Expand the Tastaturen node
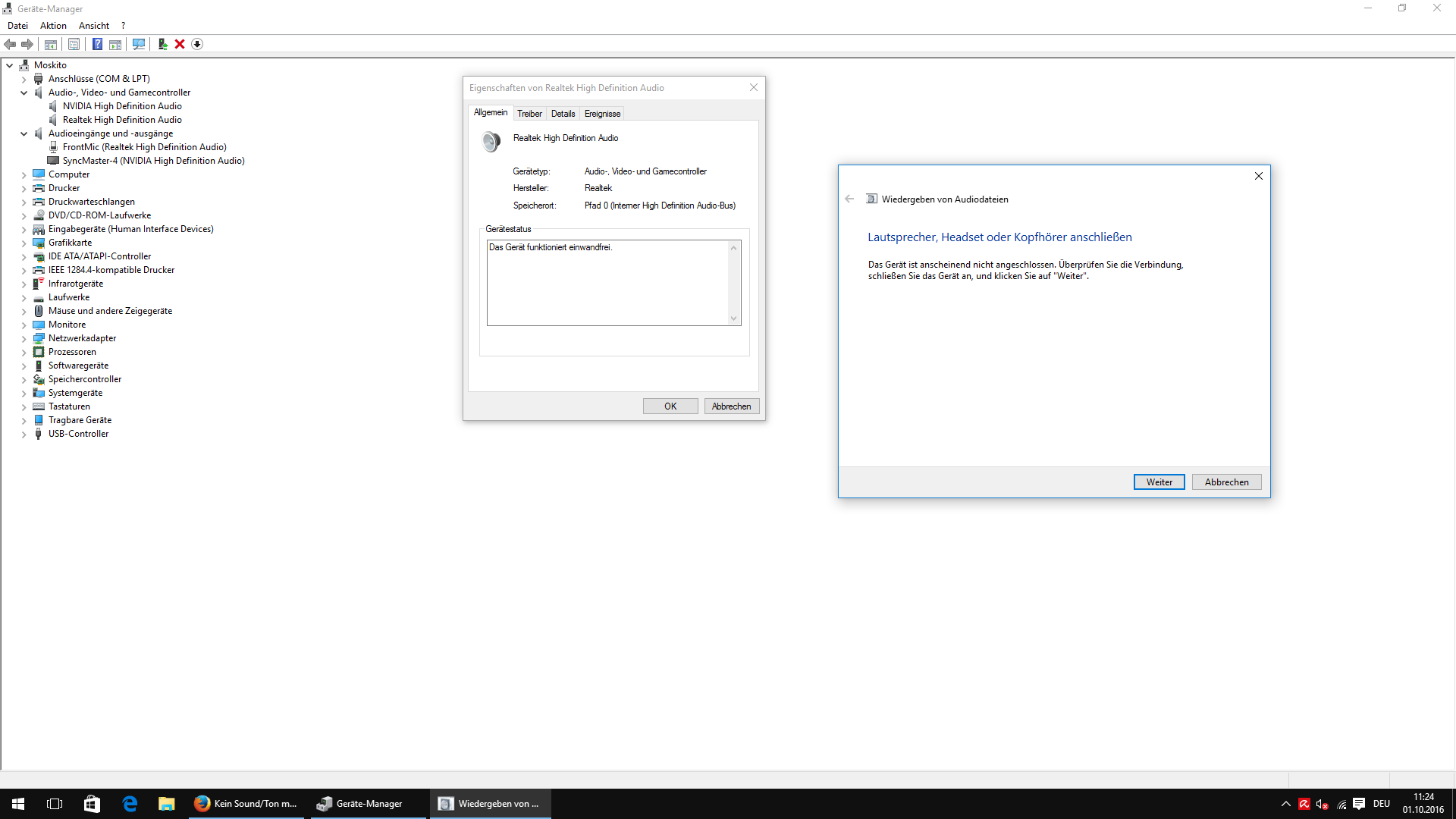This screenshot has width=1456, height=819. [24, 406]
